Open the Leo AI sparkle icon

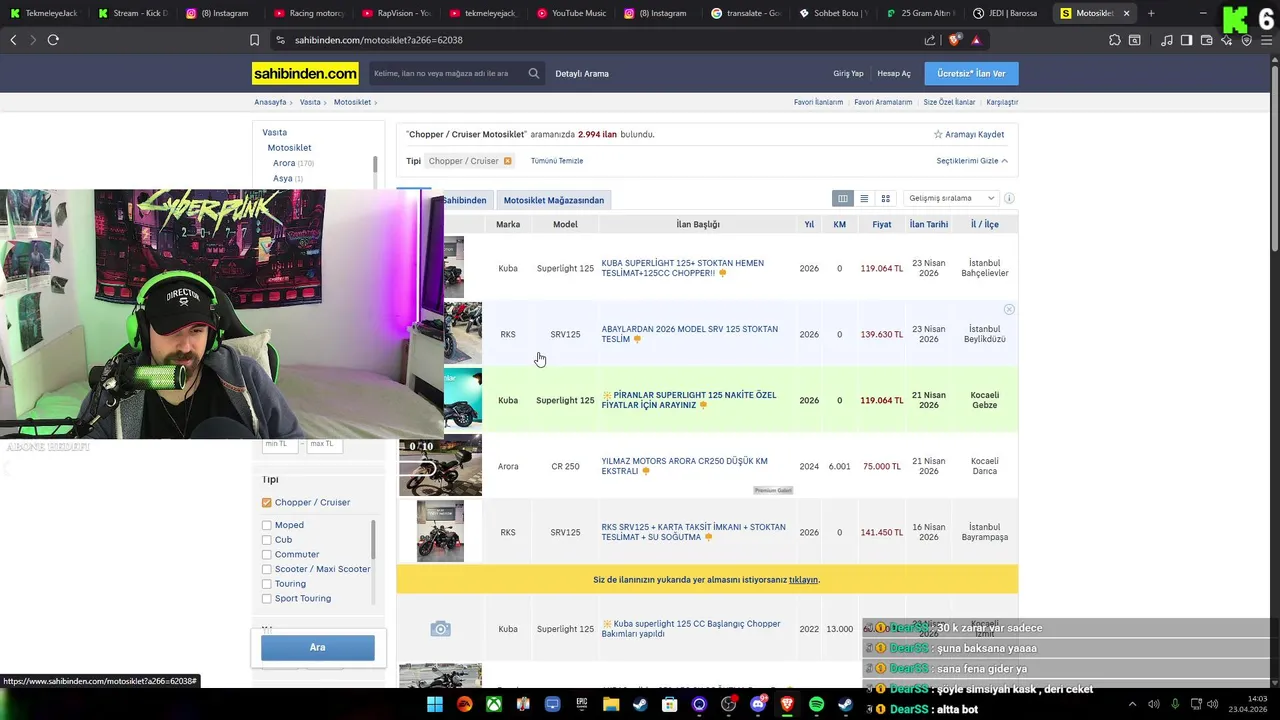(1227, 40)
